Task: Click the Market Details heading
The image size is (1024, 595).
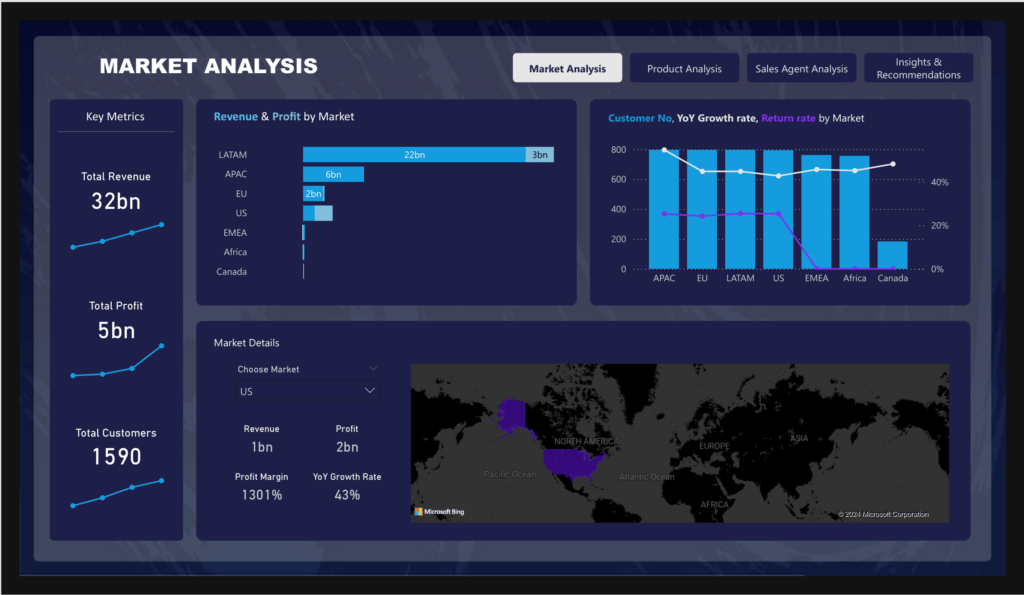Action: (x=246, y=342)
